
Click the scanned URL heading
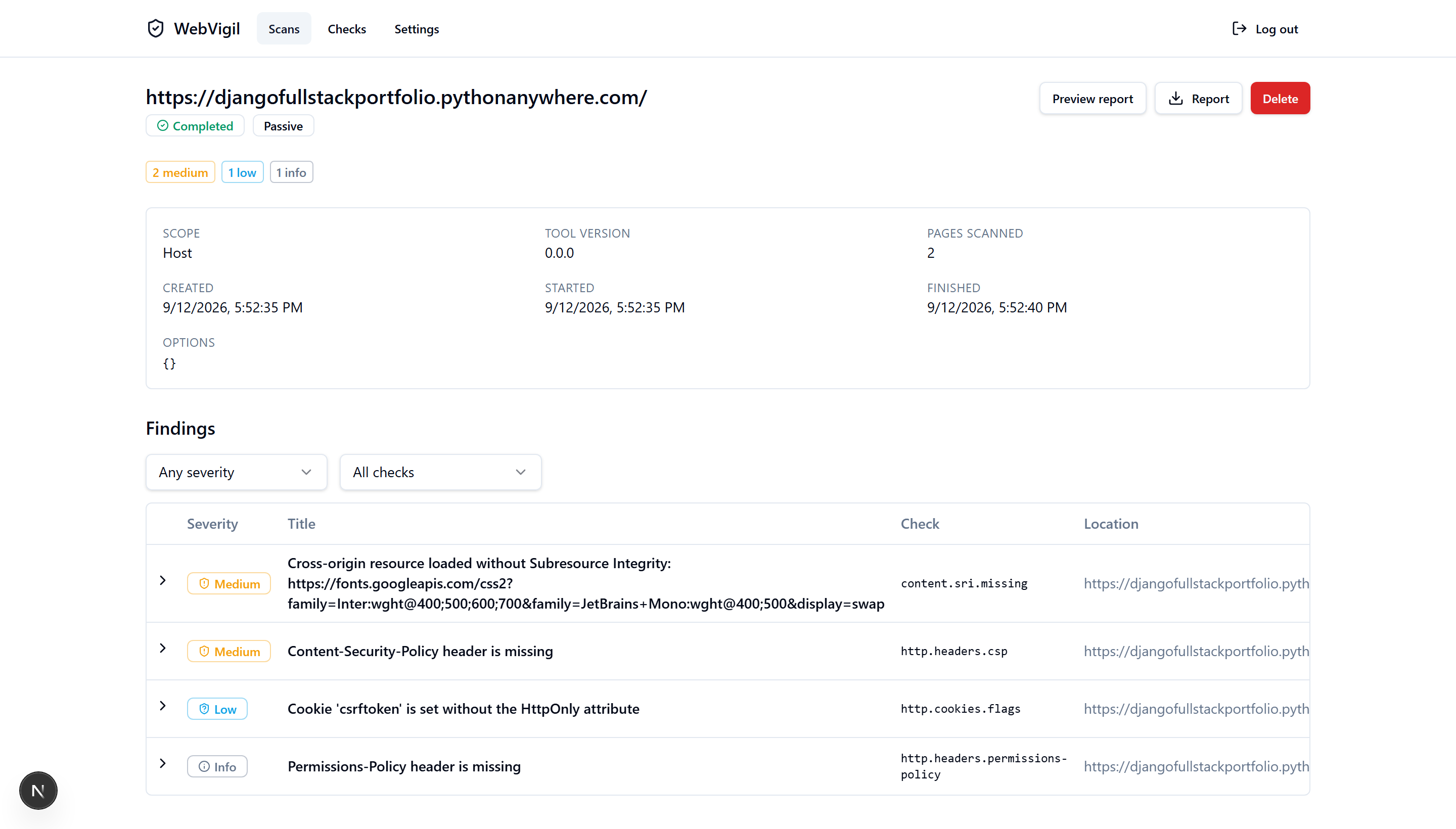396,98
